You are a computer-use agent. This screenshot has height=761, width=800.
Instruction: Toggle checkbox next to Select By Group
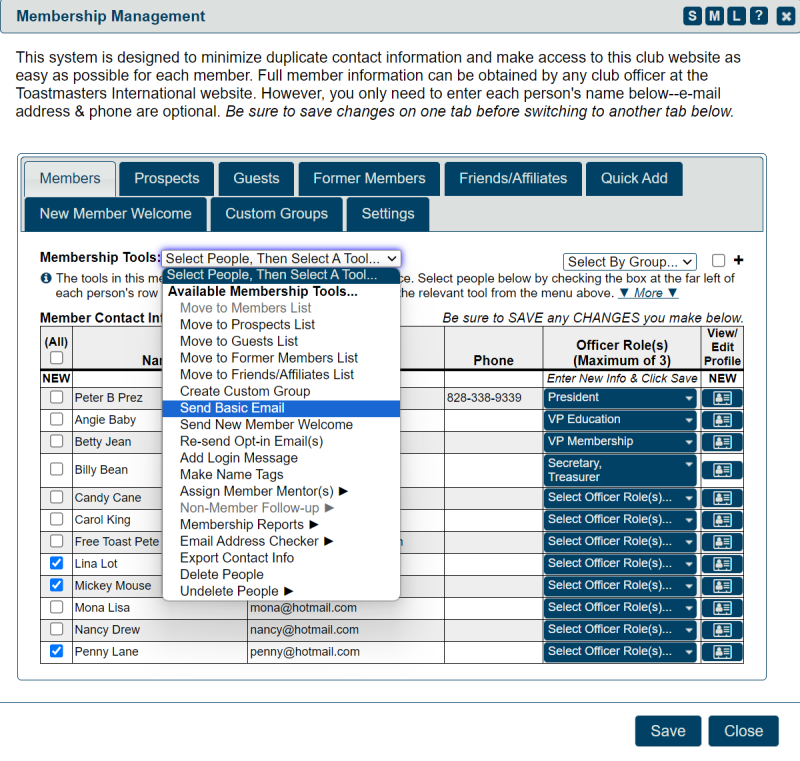click(718, 260)
